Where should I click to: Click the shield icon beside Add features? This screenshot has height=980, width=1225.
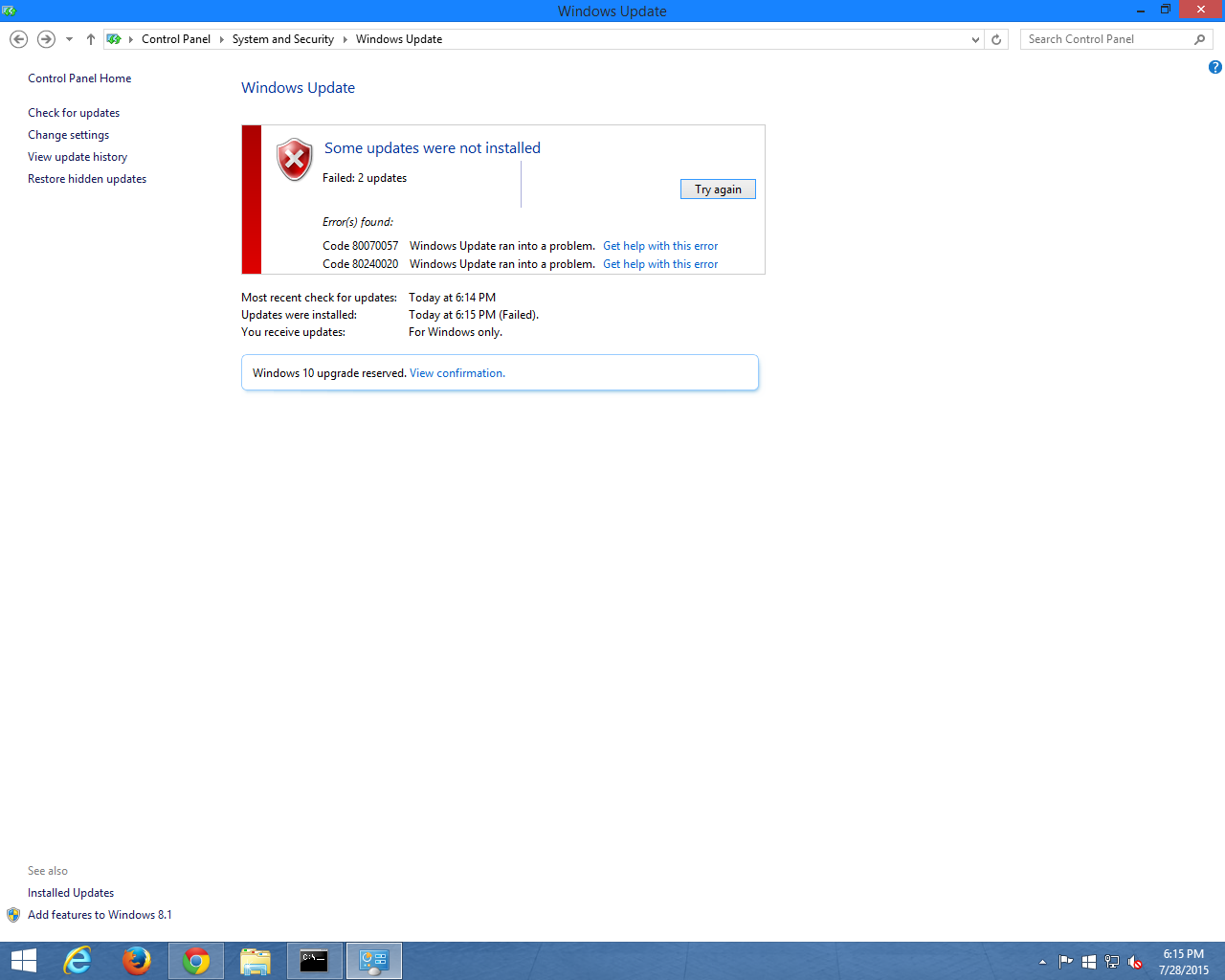pyautogui.click(x=13, y=915)
